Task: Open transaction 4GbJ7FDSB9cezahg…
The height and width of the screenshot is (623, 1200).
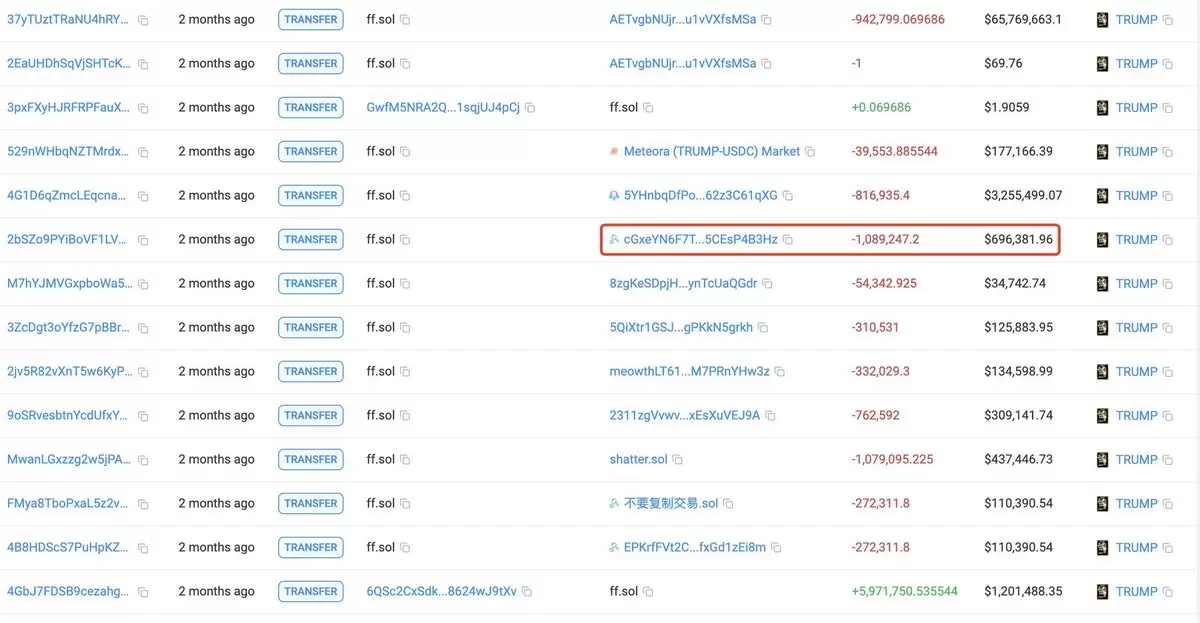Action: coord(68,591)
